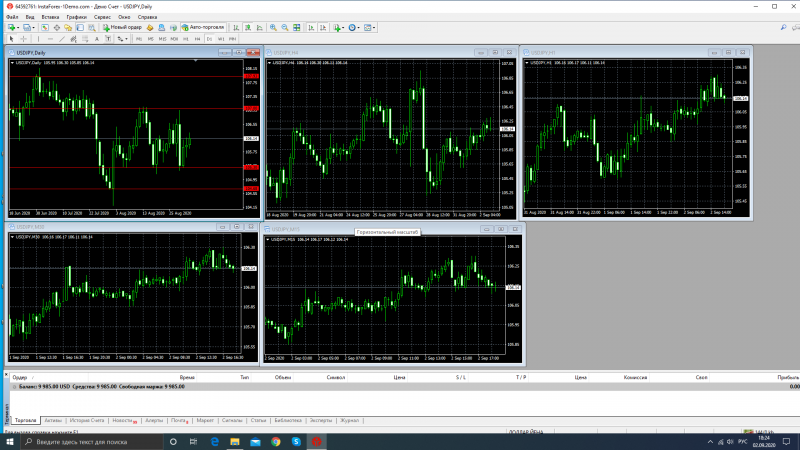The image size is (800, 450).
Task: Open the Файл menu
Action: pyautogui.click(x=12, y=17)
